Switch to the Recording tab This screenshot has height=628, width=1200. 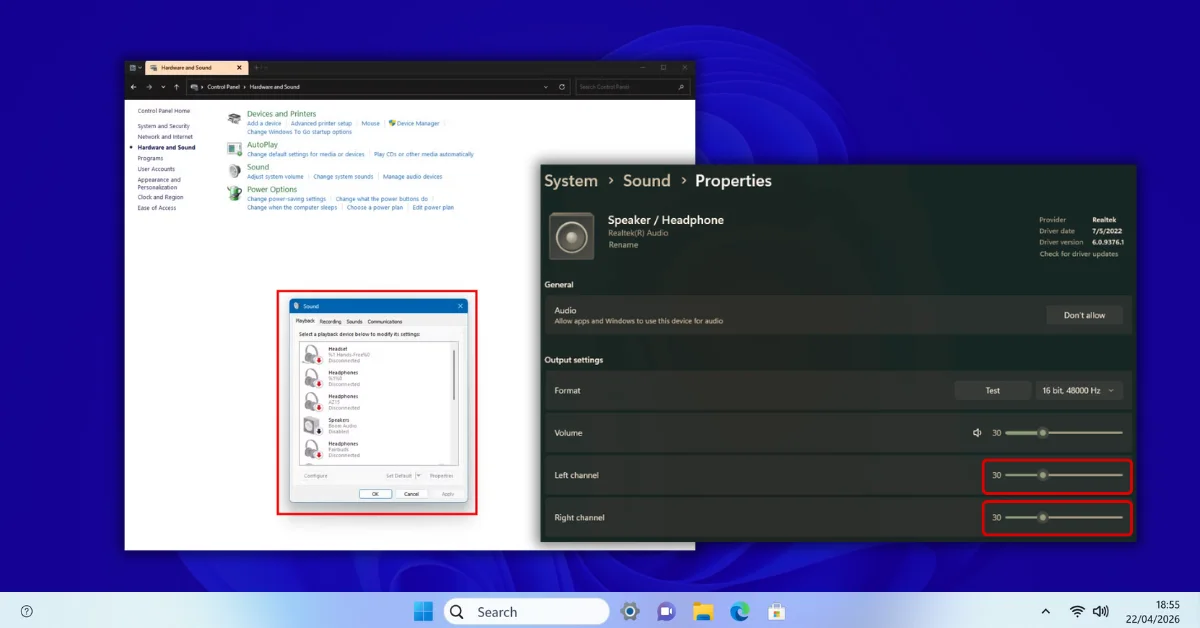(x=330, y=321)
